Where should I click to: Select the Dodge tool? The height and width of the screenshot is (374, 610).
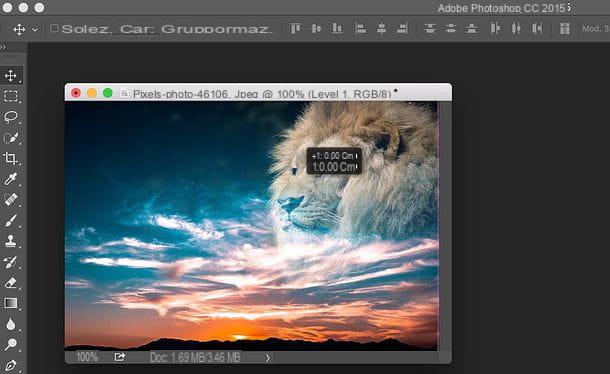point(11,344)
